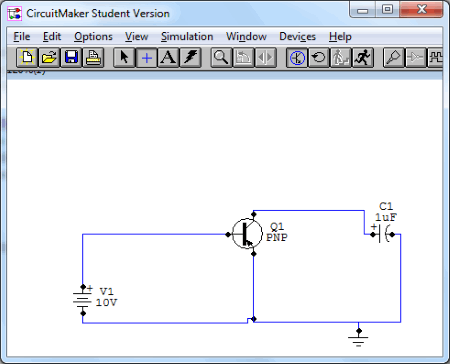Click the 'PNP' label text
This screenshot has width=450, height=364.
point(277,237)
